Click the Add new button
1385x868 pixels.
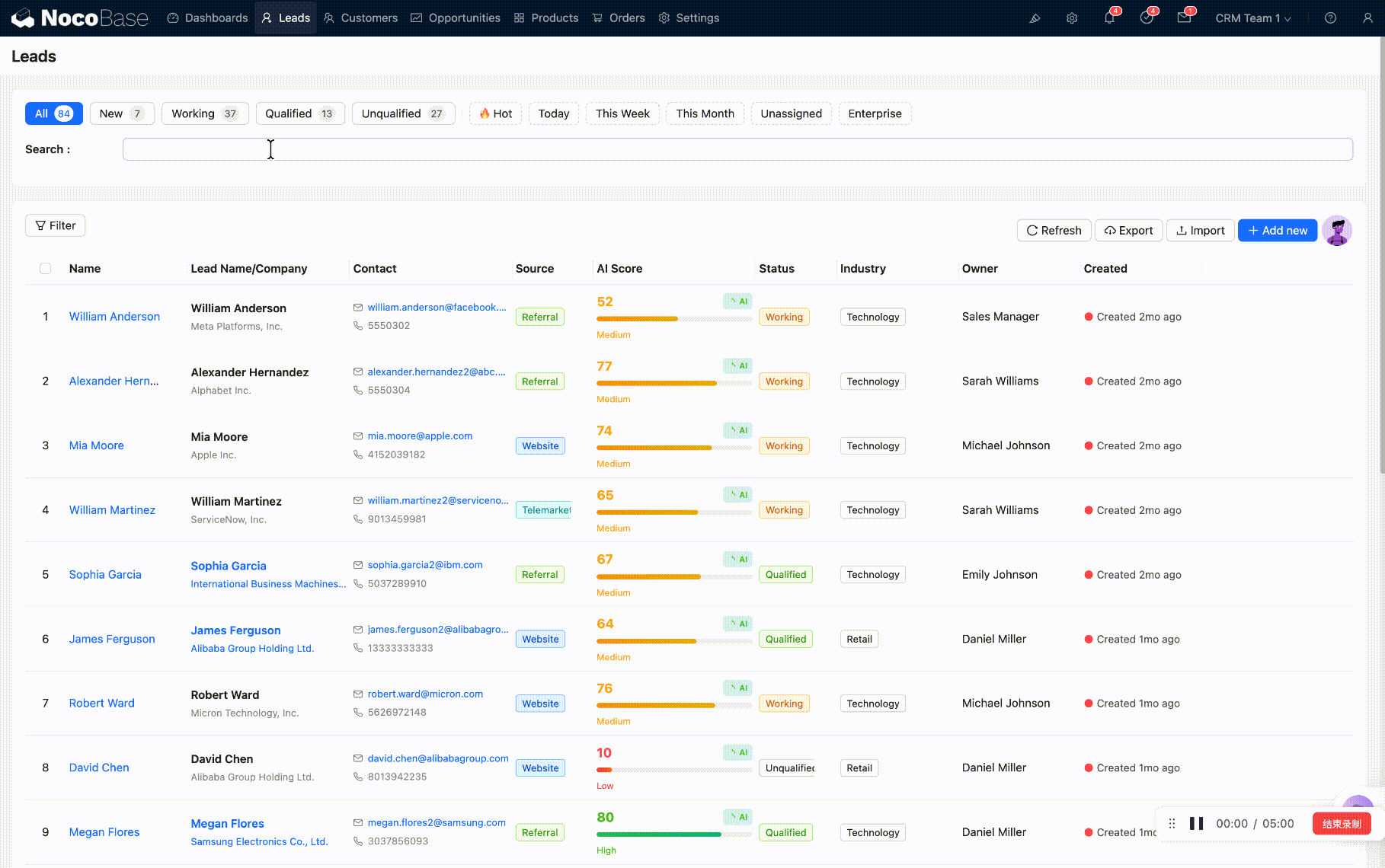point(1277,231)
